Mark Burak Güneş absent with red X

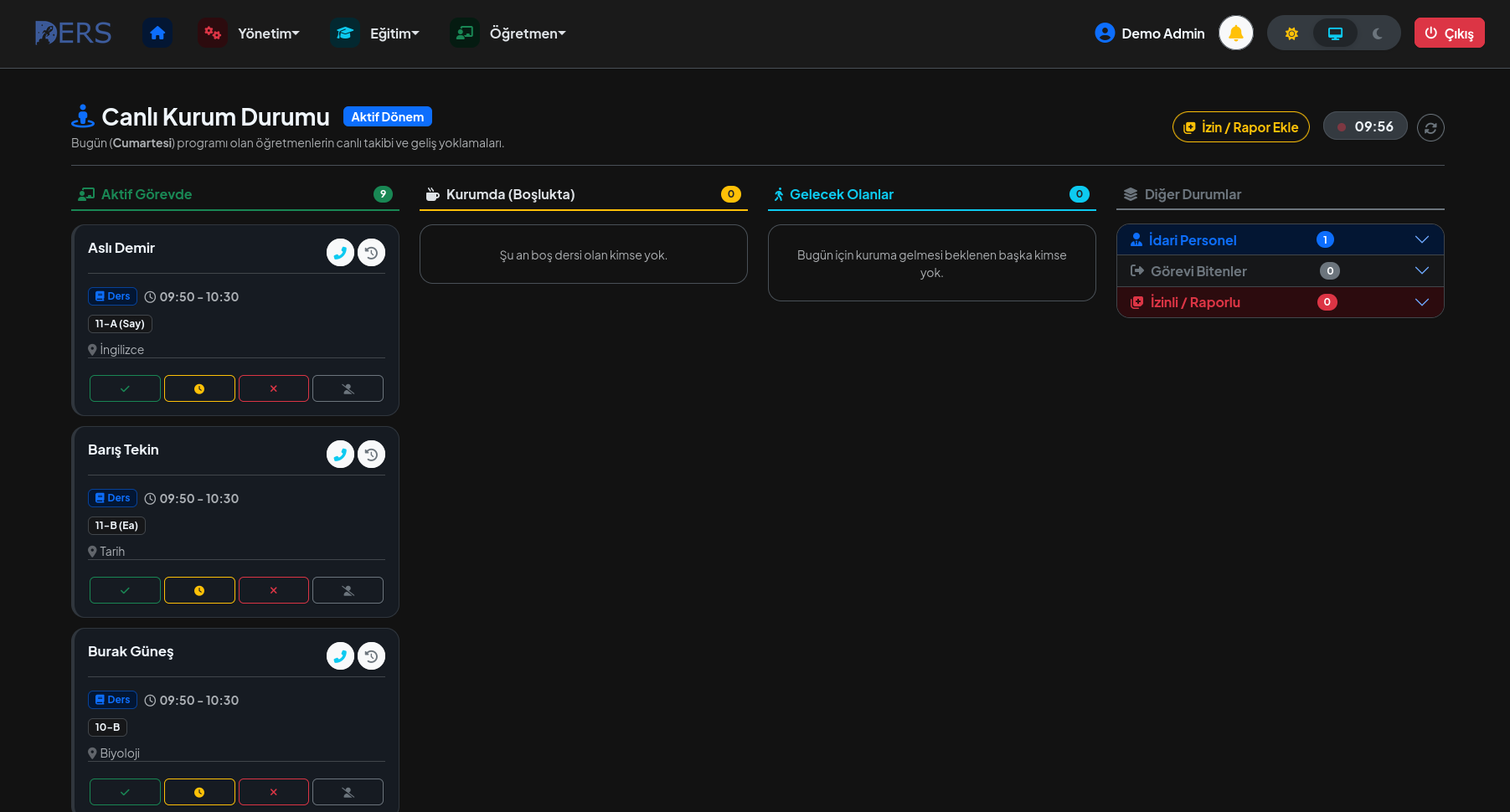coord(274,792)
